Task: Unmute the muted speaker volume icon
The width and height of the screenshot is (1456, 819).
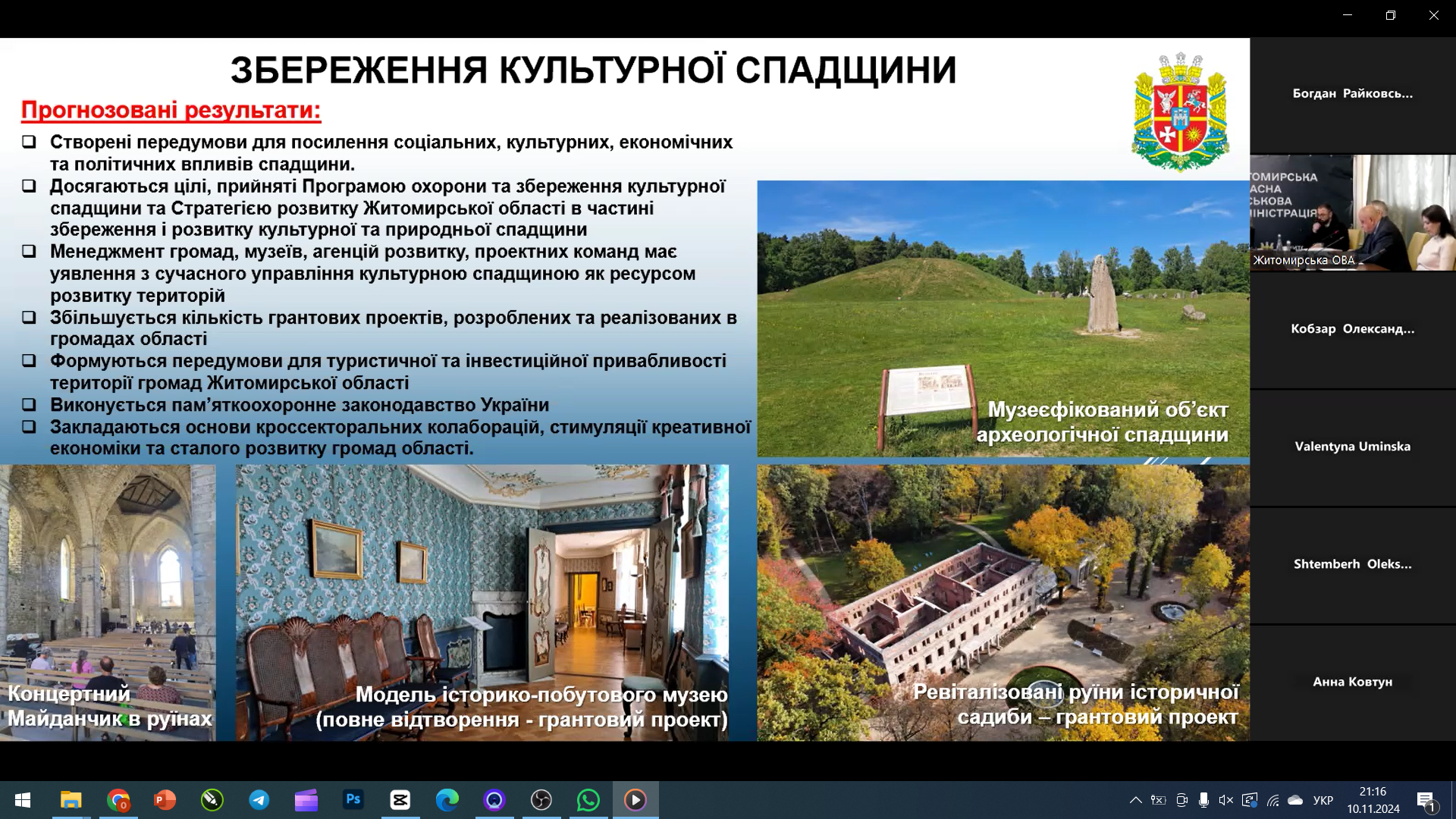Action: (x=1225, y=800)
